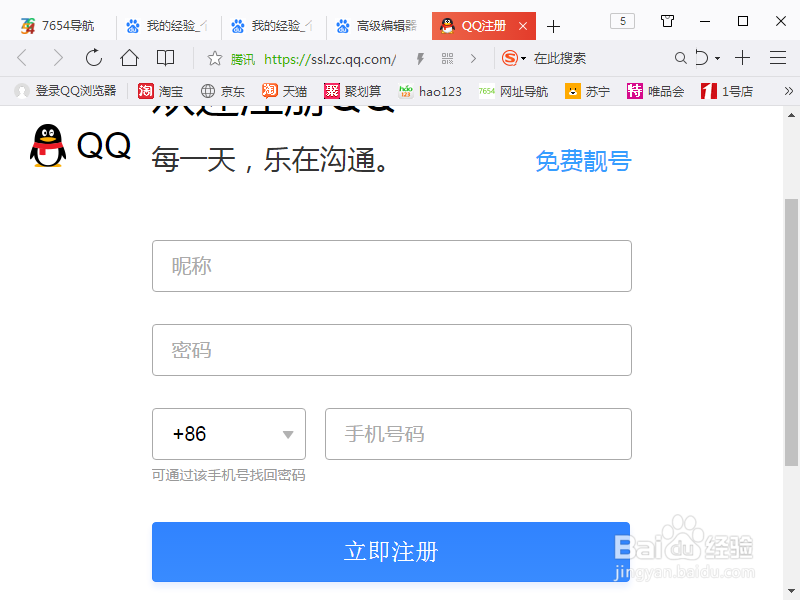Open the 唯品会 bookmark
Viewport: 800px width, 600px height.
656,91
